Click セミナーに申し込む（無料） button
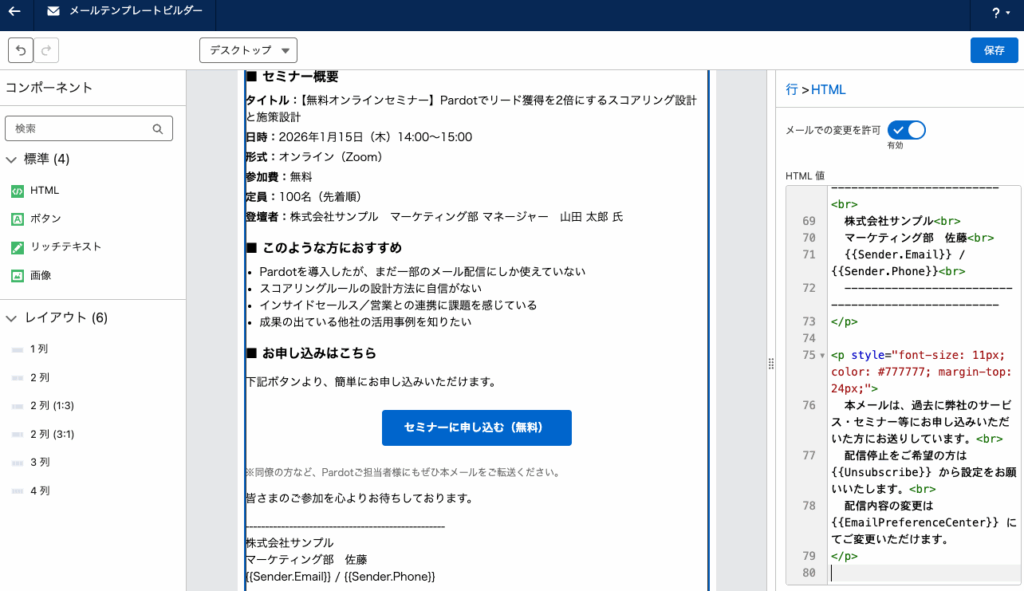 coord(476,427)
